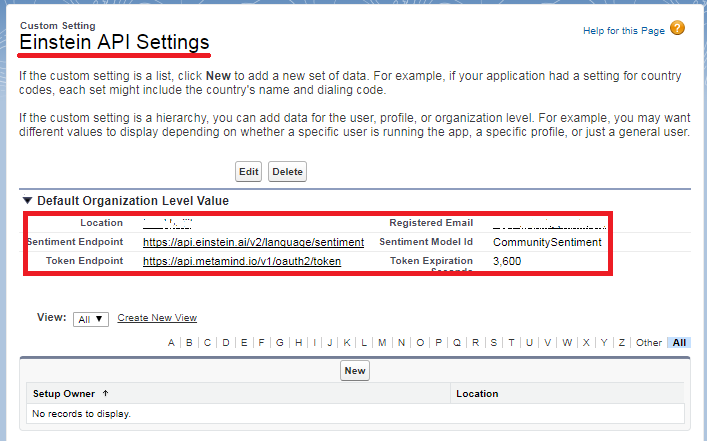The width and height of the screenshot is (707, 441).
Task: Filter records by letter M
Action: tap(382, 343)
